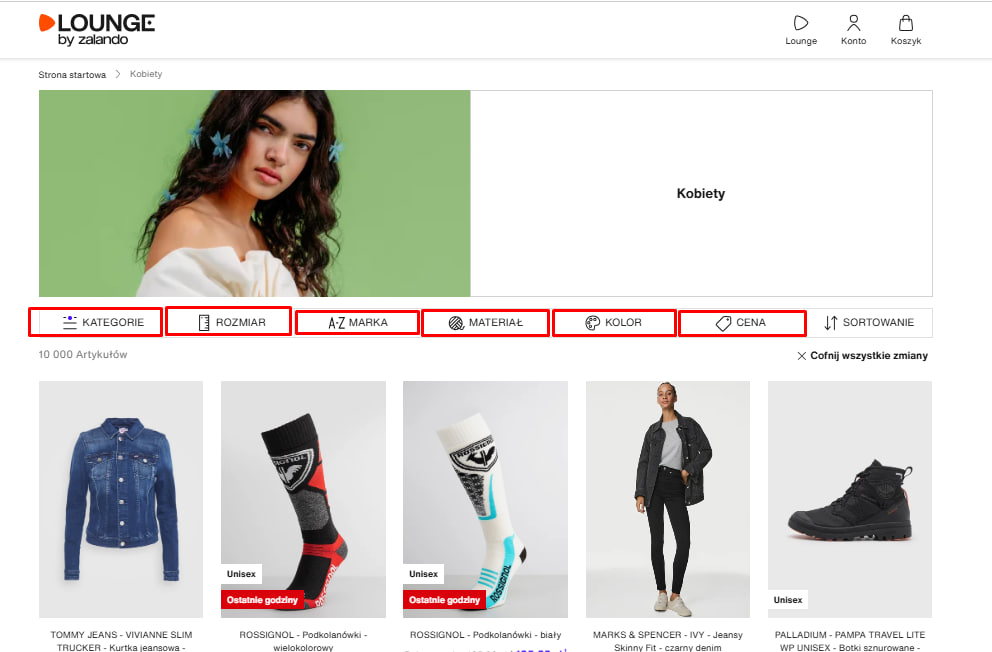The width and height of the screenshot is (992, 652).
Task: Click PALLADIUM PAMPA TRAVEL LITE title
Action: click(x=850, y=641)
